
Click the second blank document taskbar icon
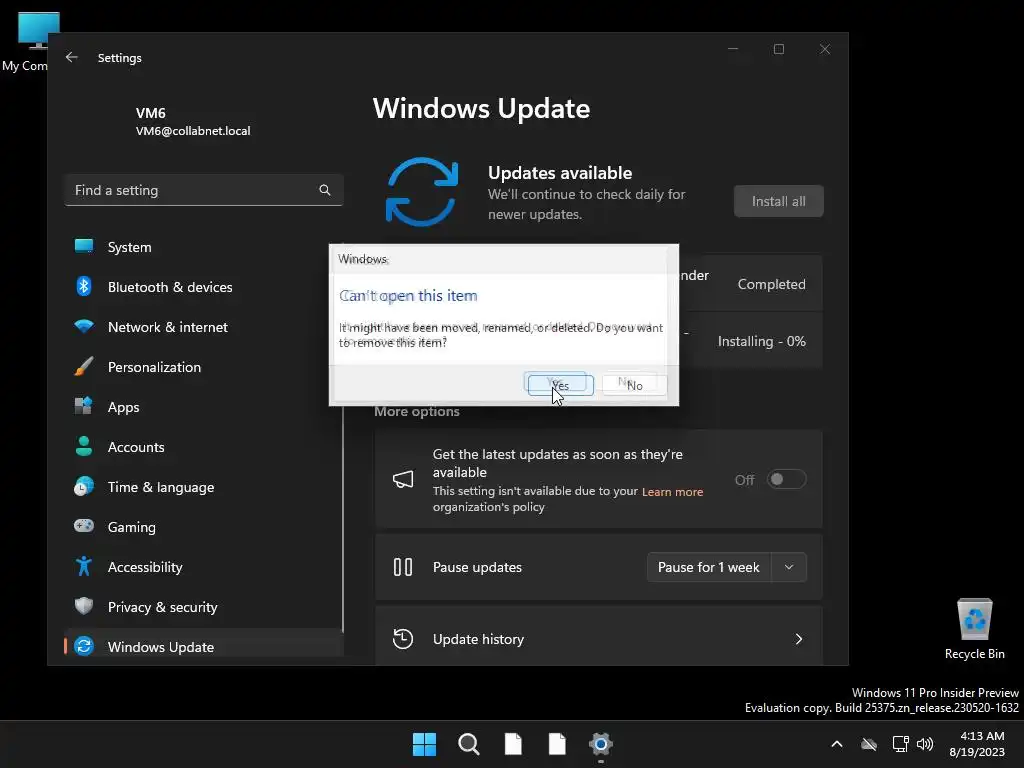557,744
